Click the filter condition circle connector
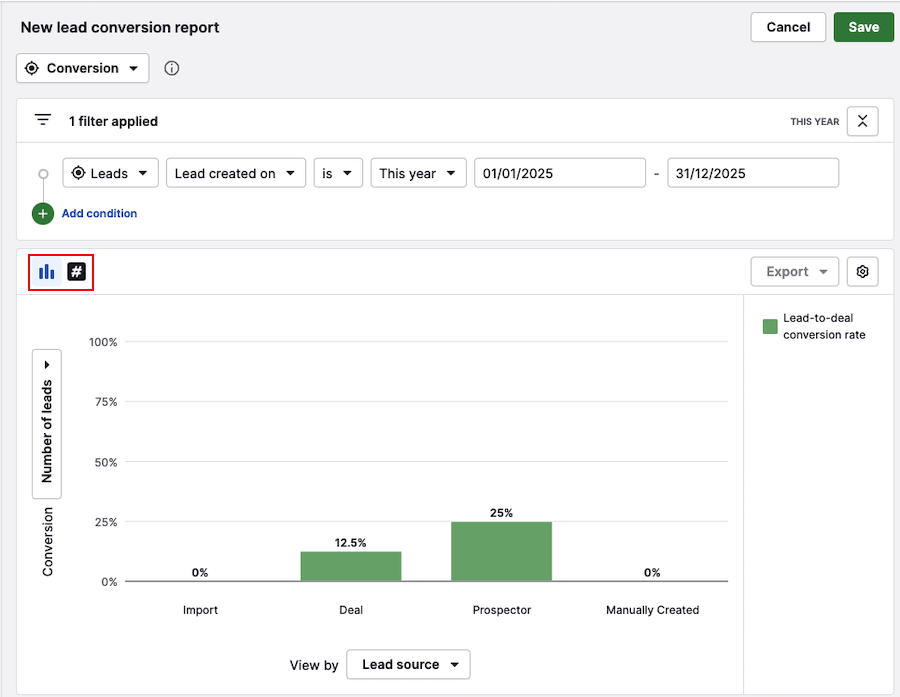900x697 pixels. [x=43, y=174]
